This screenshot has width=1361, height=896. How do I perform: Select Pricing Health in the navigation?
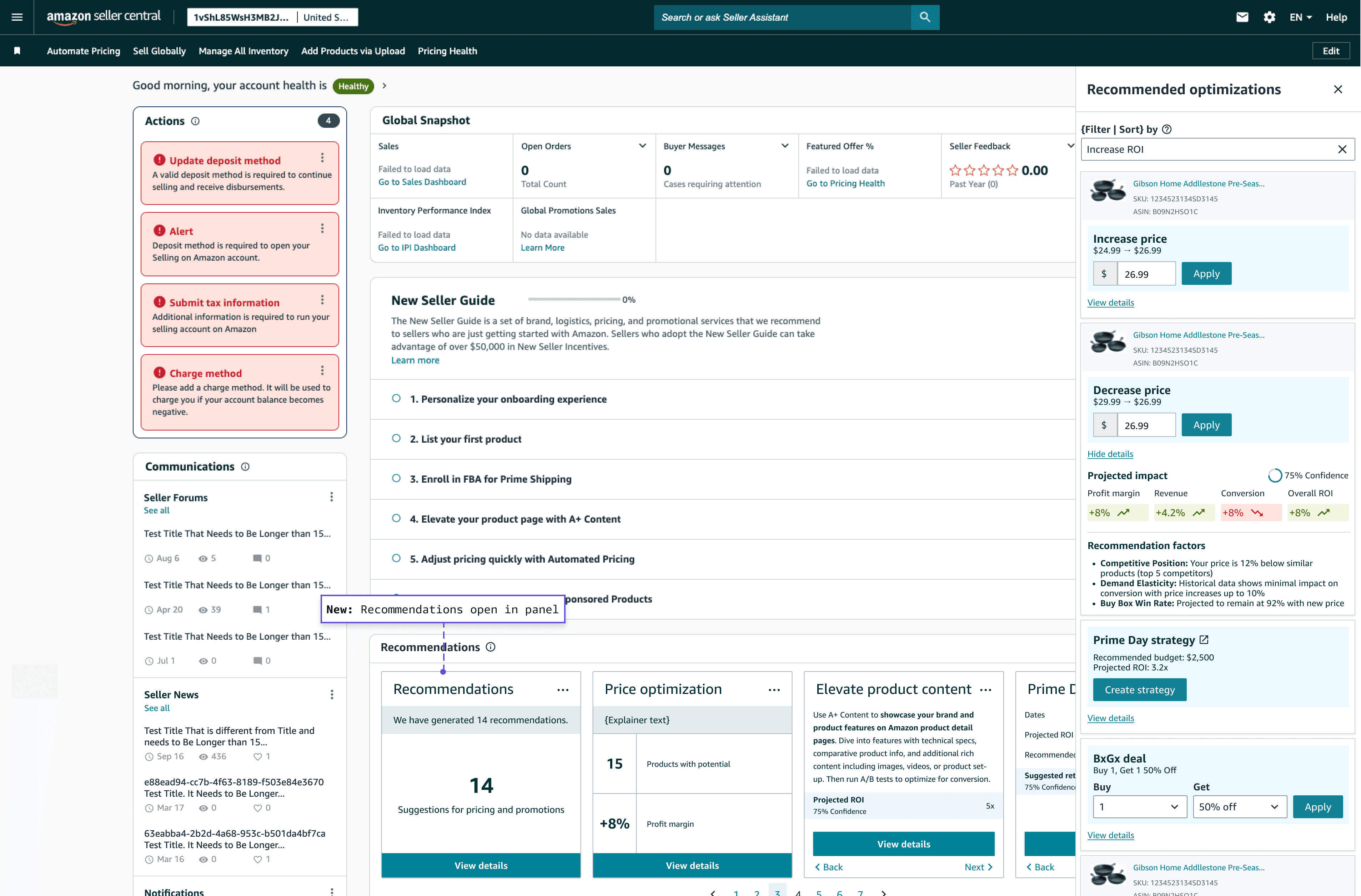(x=447, y=51)
